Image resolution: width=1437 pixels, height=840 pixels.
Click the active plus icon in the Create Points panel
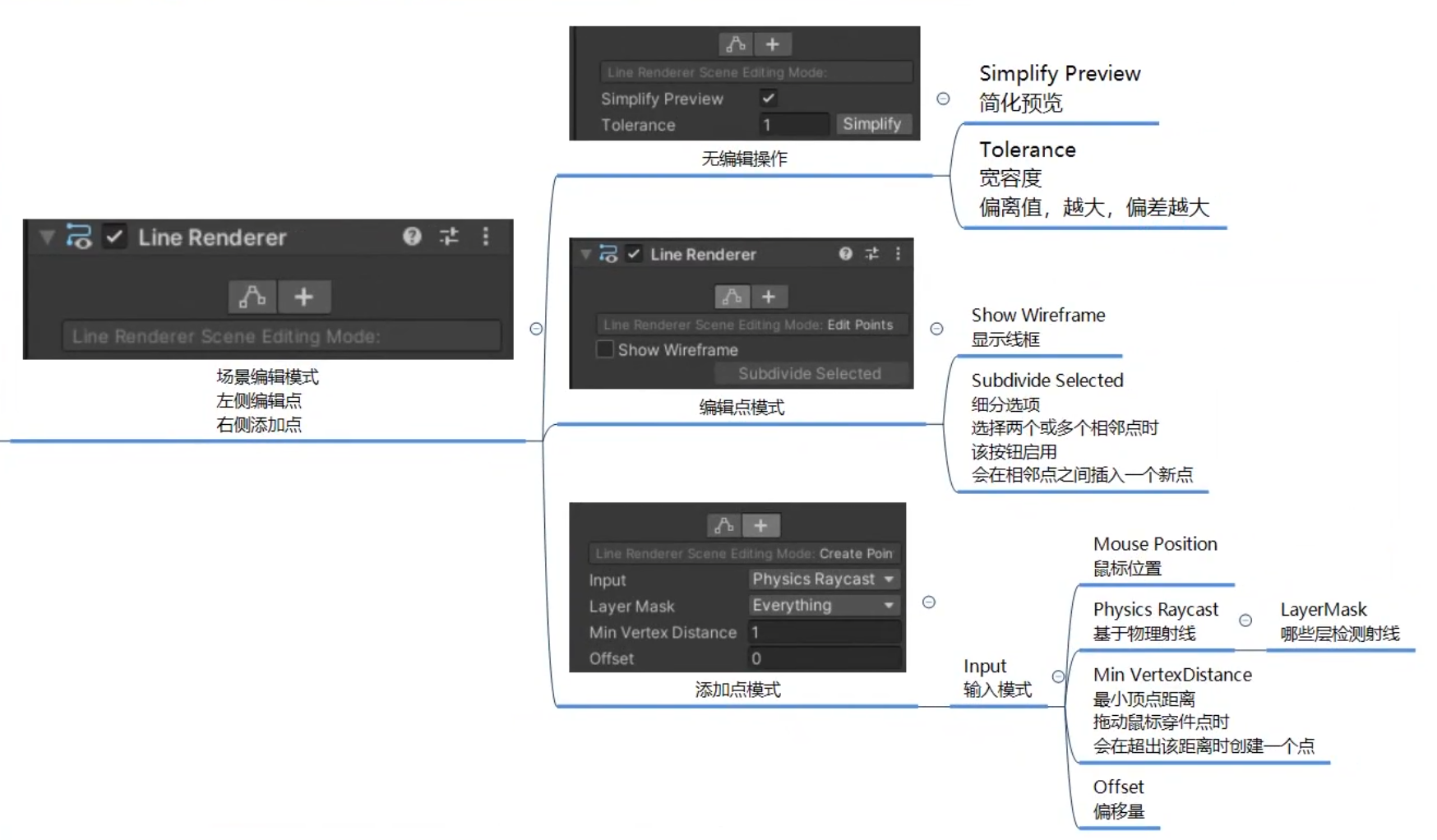[x=761, y=525]
